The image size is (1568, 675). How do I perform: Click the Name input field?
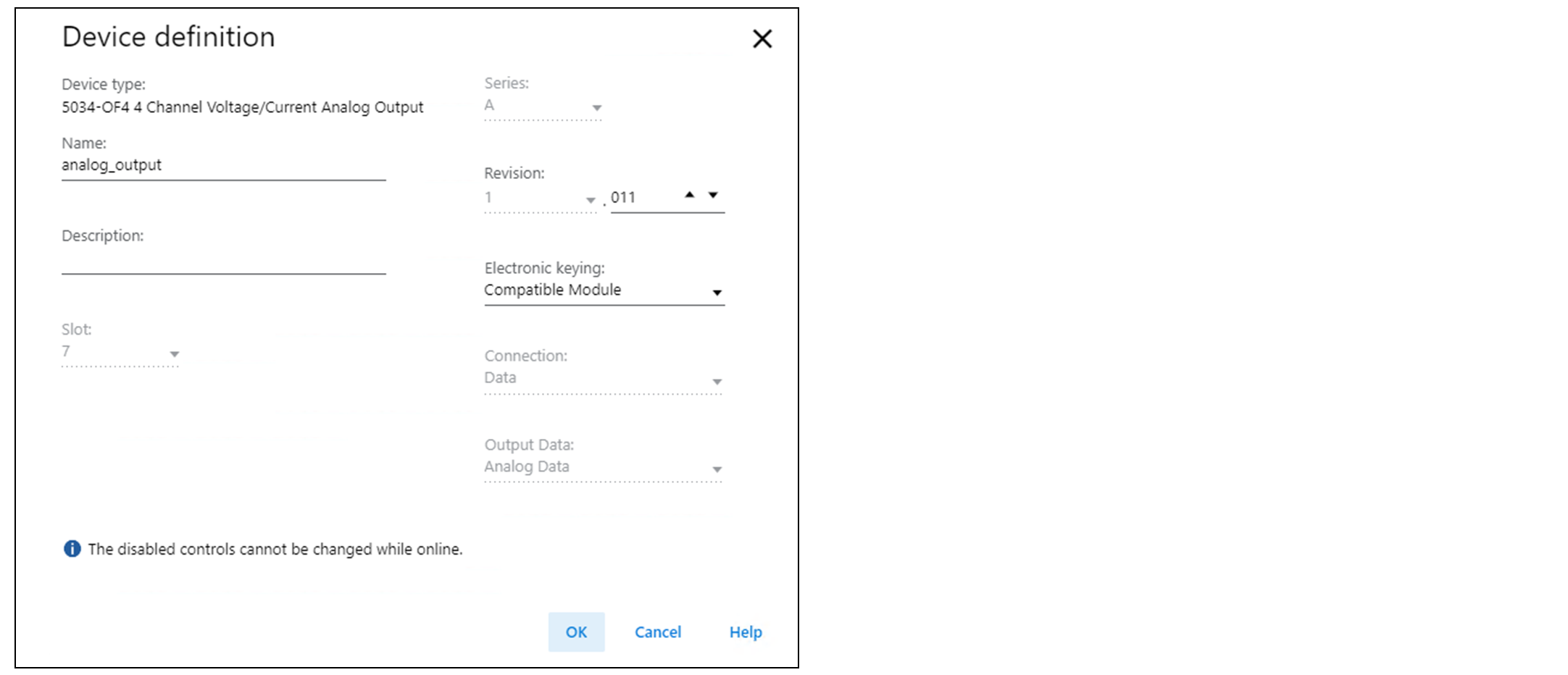223,166
